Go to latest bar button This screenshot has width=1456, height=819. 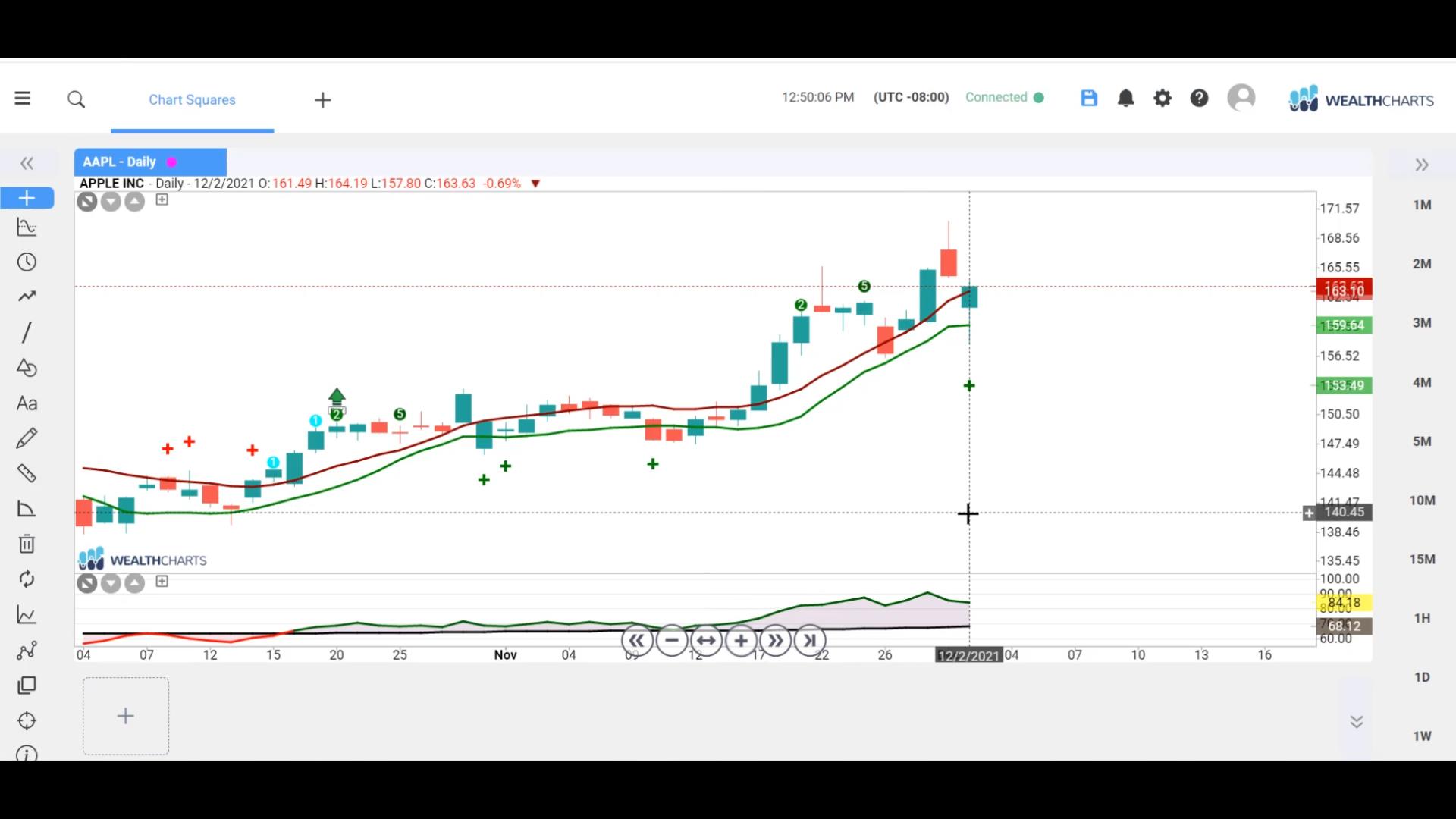tap(810, 641)
